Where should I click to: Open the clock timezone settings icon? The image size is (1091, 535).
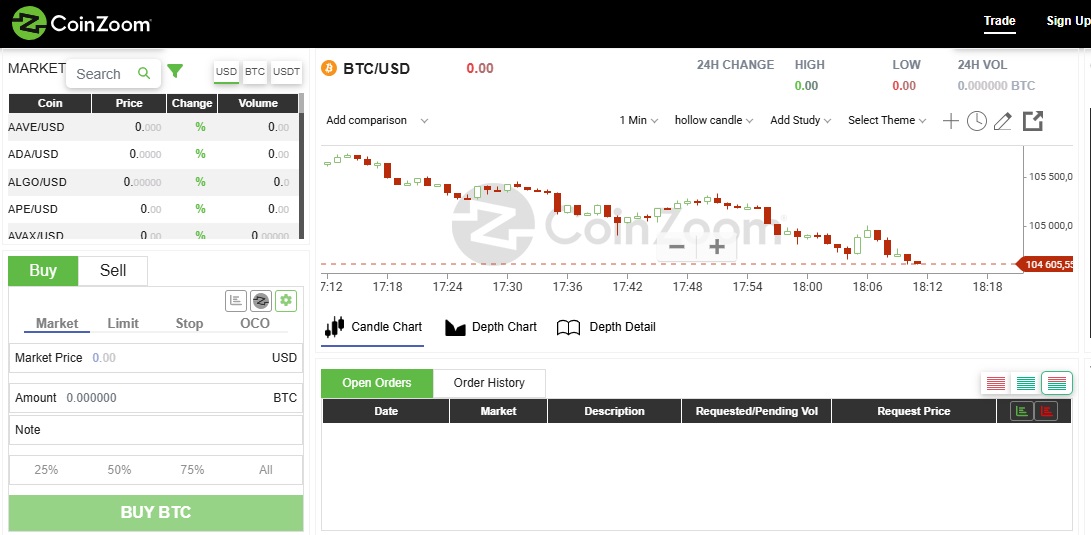coord(977,121)
